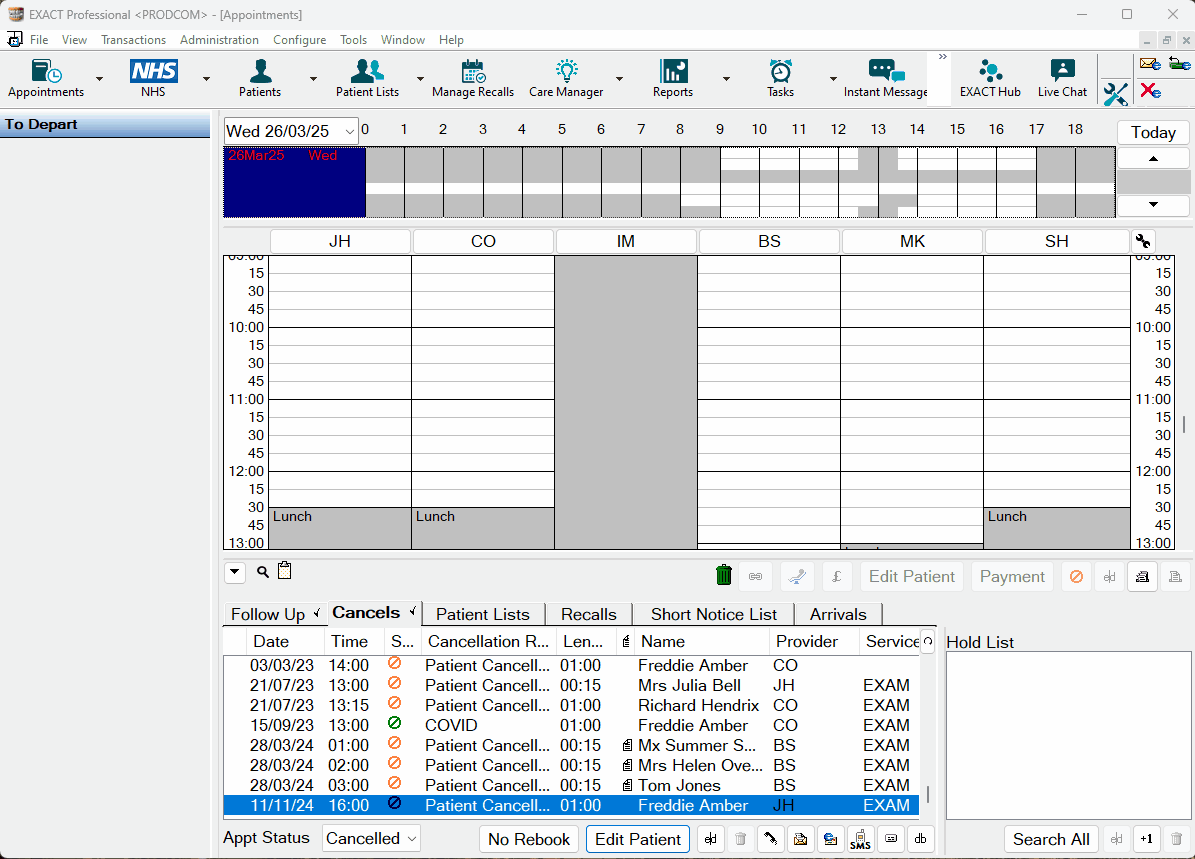Expand the Care Manager dropdown arrow
Image resolution: width=1195 pixels, height=859 pixels.
point(619,79)
